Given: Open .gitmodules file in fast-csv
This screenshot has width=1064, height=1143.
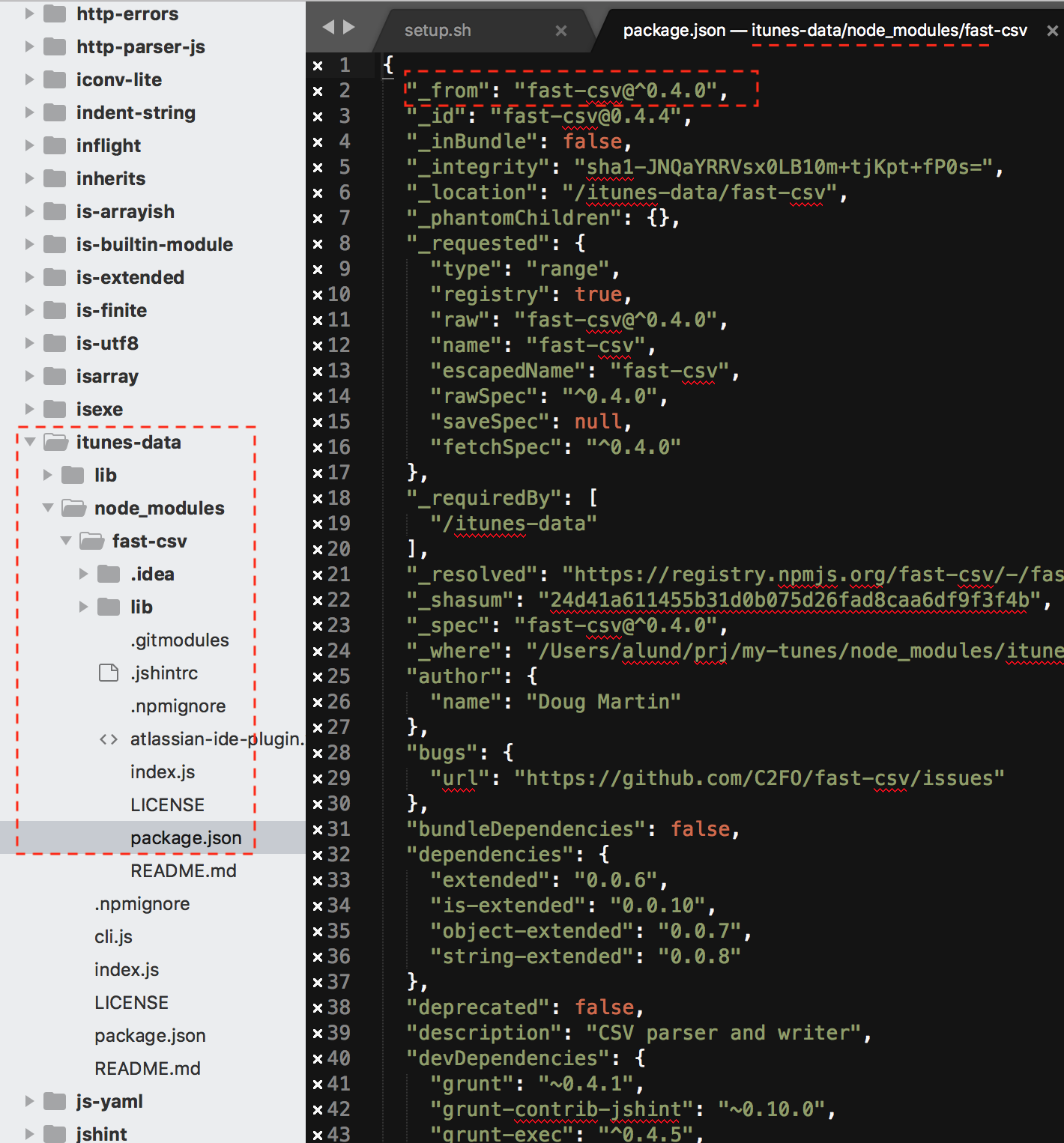Looking at the screenshot, I should tap(180, 640).
